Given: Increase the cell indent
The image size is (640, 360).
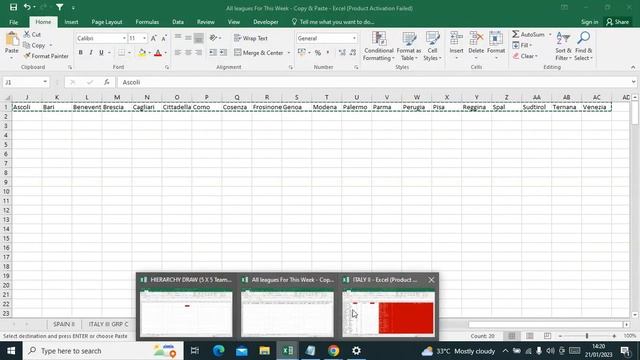Looking at the screenshot, I should [x=223, y=53].
